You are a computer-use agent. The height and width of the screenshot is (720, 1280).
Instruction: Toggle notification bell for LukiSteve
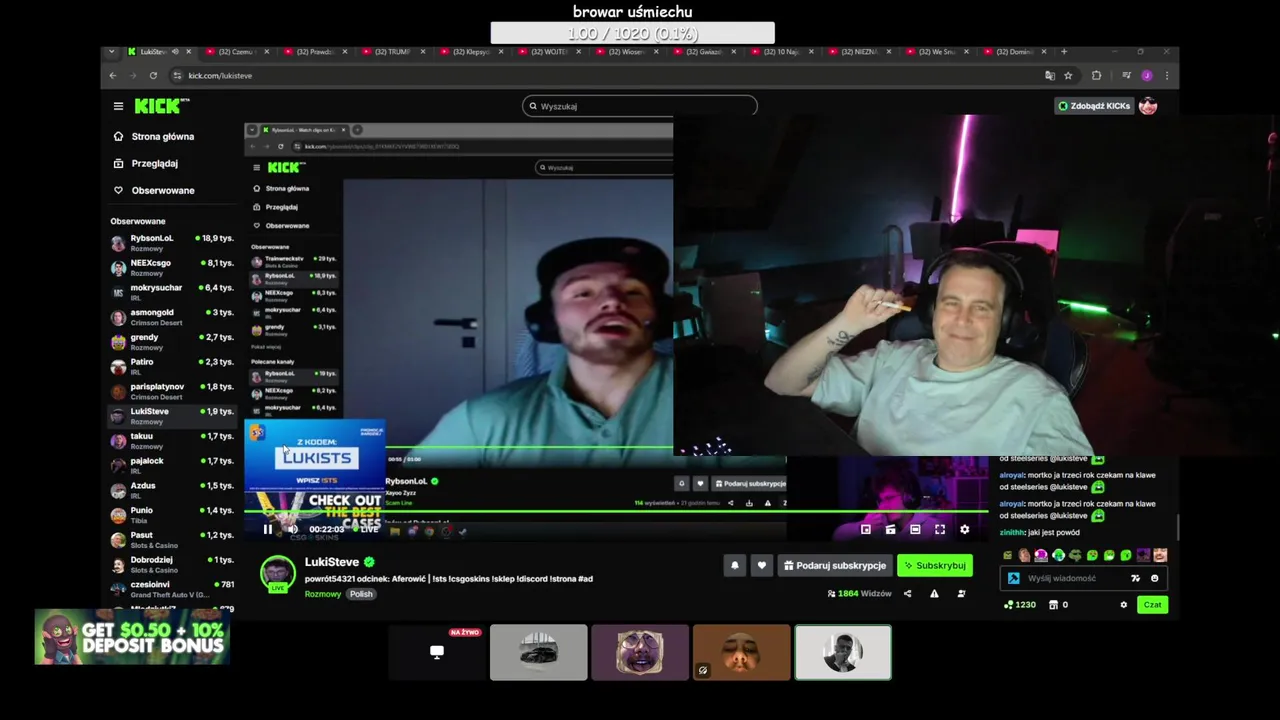click(x=734, y=565)
